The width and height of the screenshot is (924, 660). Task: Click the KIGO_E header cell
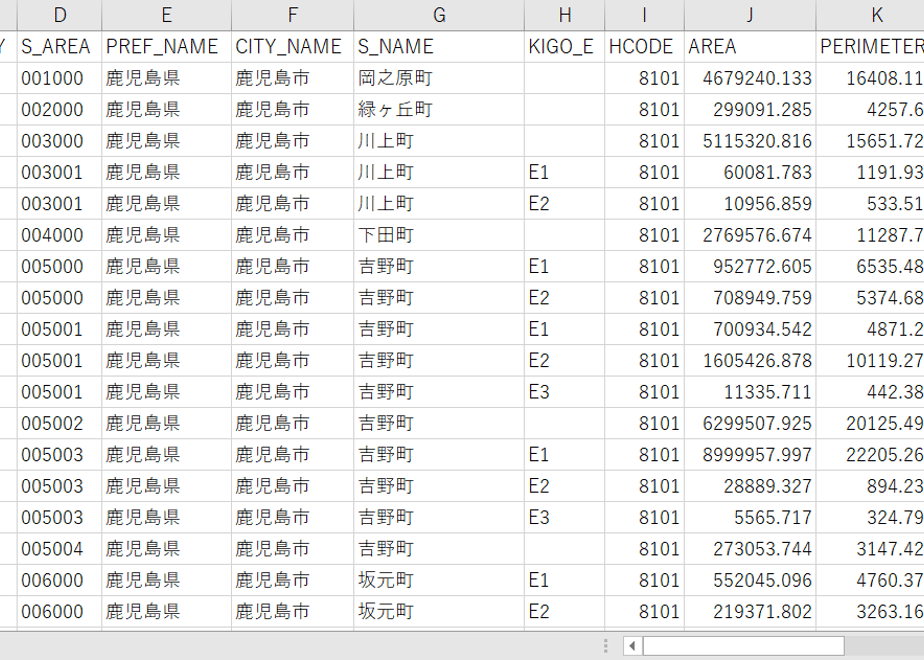click(565, 47)
